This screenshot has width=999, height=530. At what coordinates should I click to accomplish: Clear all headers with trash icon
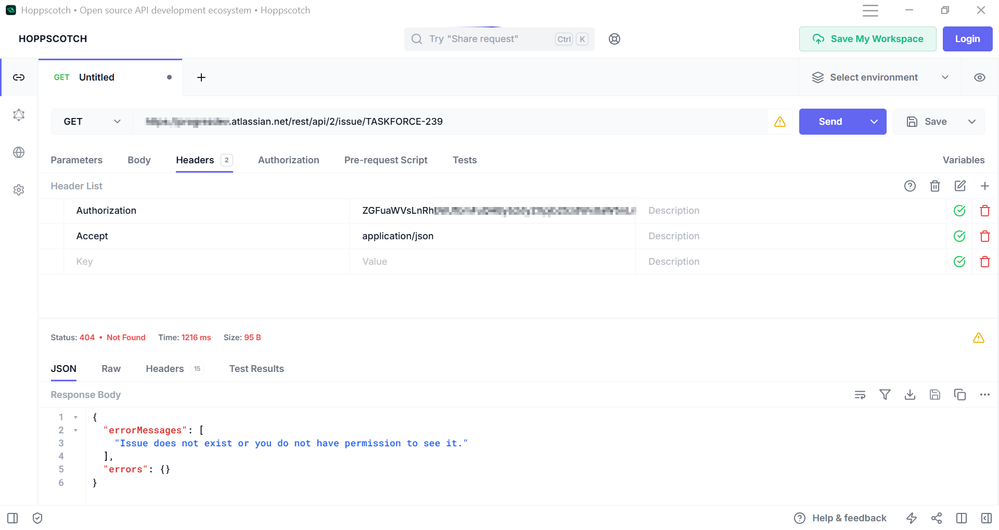pyautogui.click(x=935, y=186)
